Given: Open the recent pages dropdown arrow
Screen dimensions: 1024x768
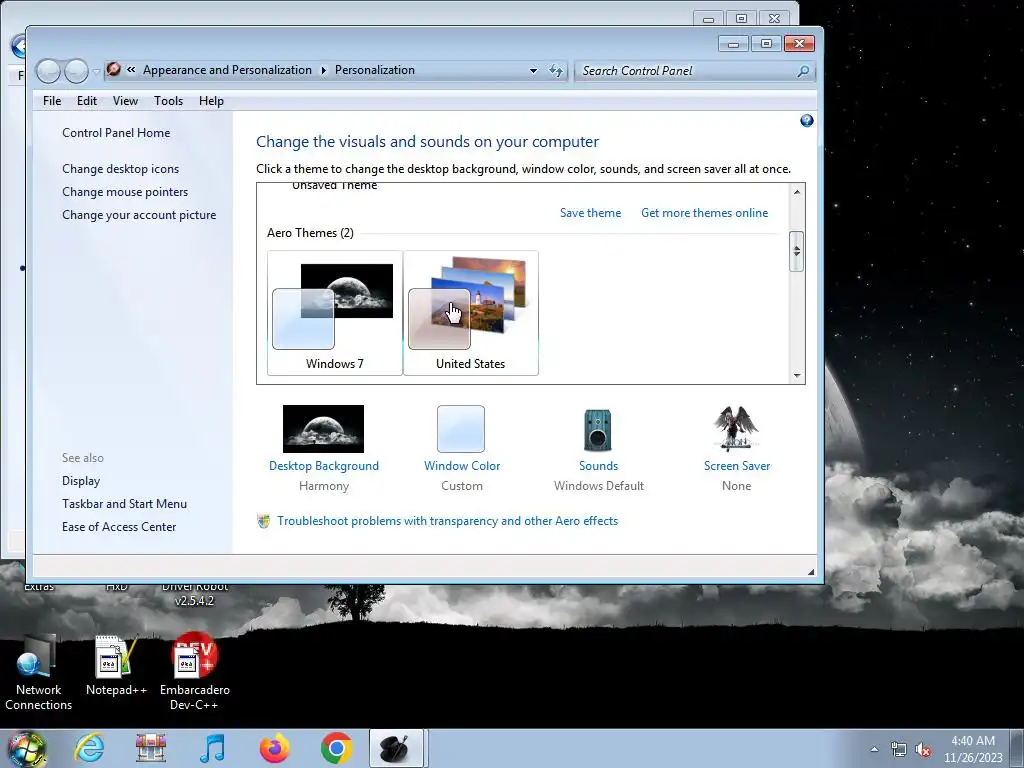Looking at the screenshot, I should click(96, 72).
